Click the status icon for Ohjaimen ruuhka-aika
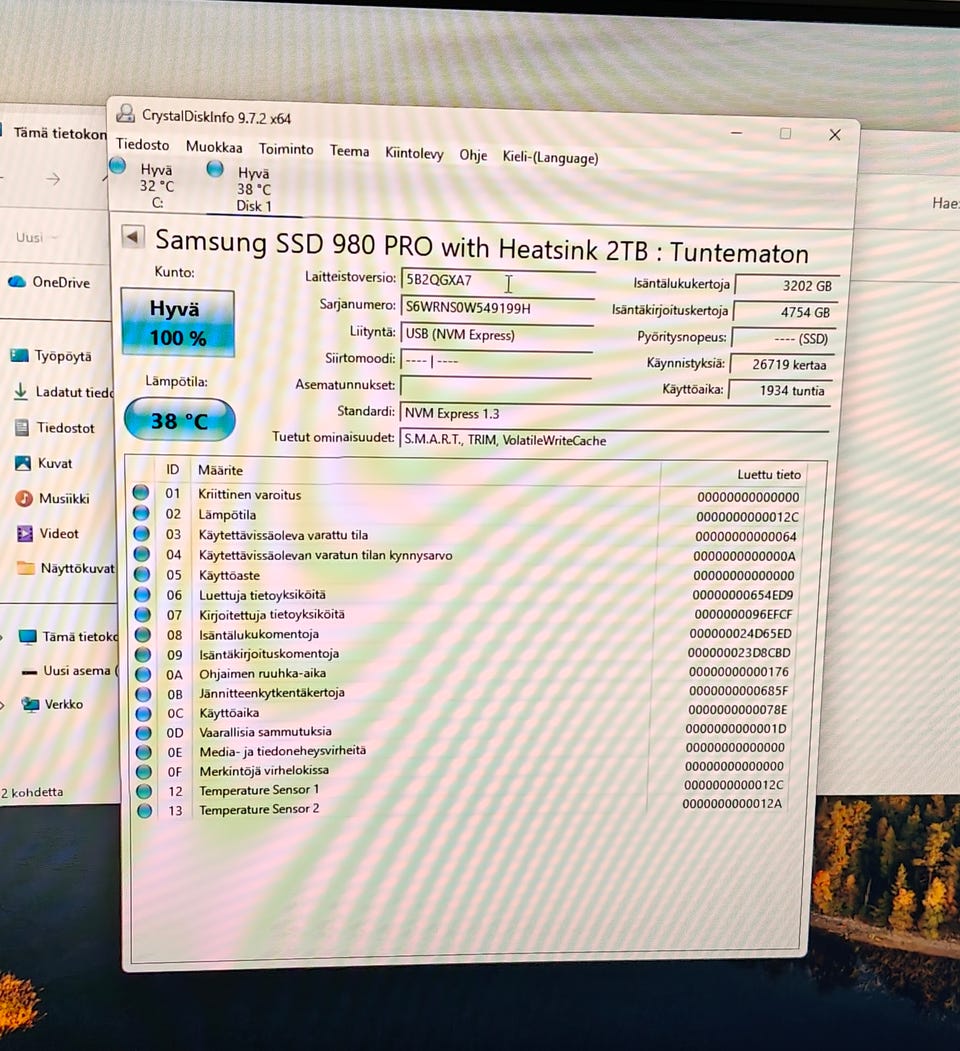960x1051 pixels. [x=143, y=674]
